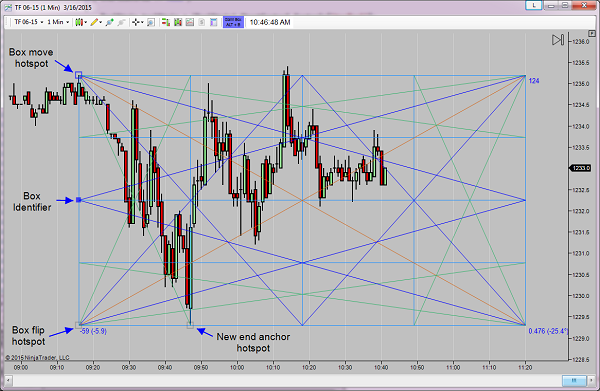Click the green-dot link toolbar icon
The image size is (600, 391).
[110, 22]
